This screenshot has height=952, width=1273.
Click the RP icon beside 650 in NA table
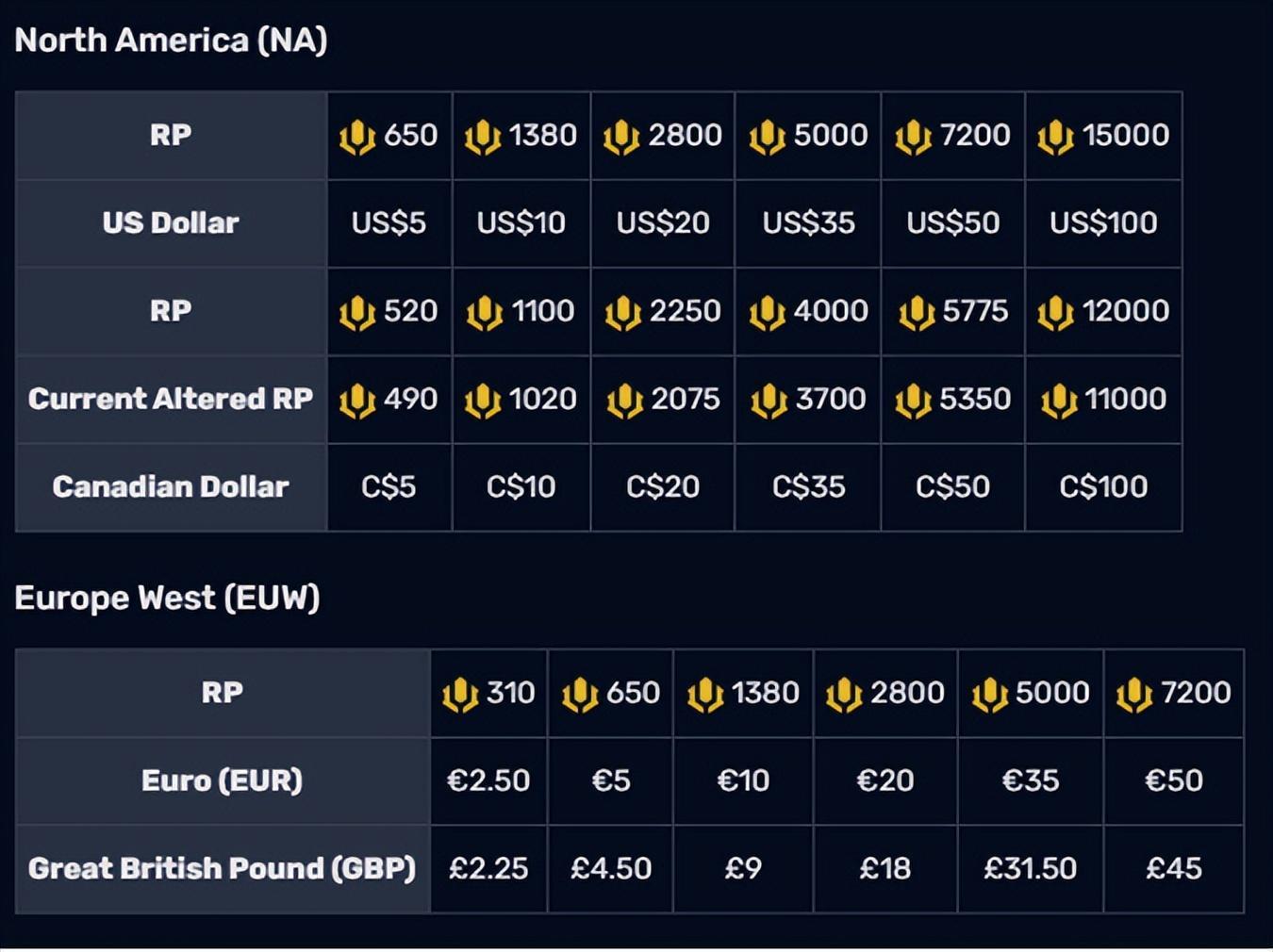(357, 137)
